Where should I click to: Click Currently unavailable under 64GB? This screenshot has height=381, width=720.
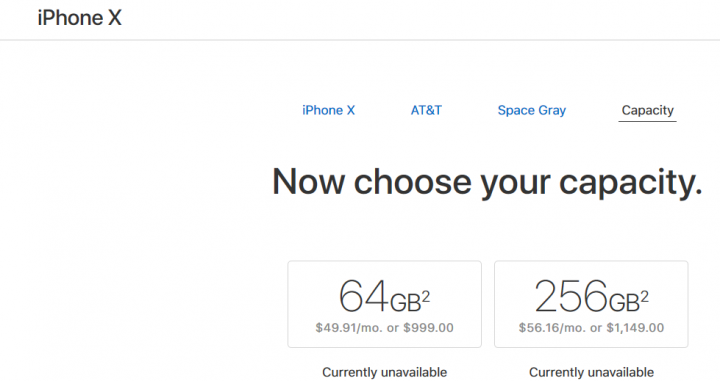pos(384,372)
